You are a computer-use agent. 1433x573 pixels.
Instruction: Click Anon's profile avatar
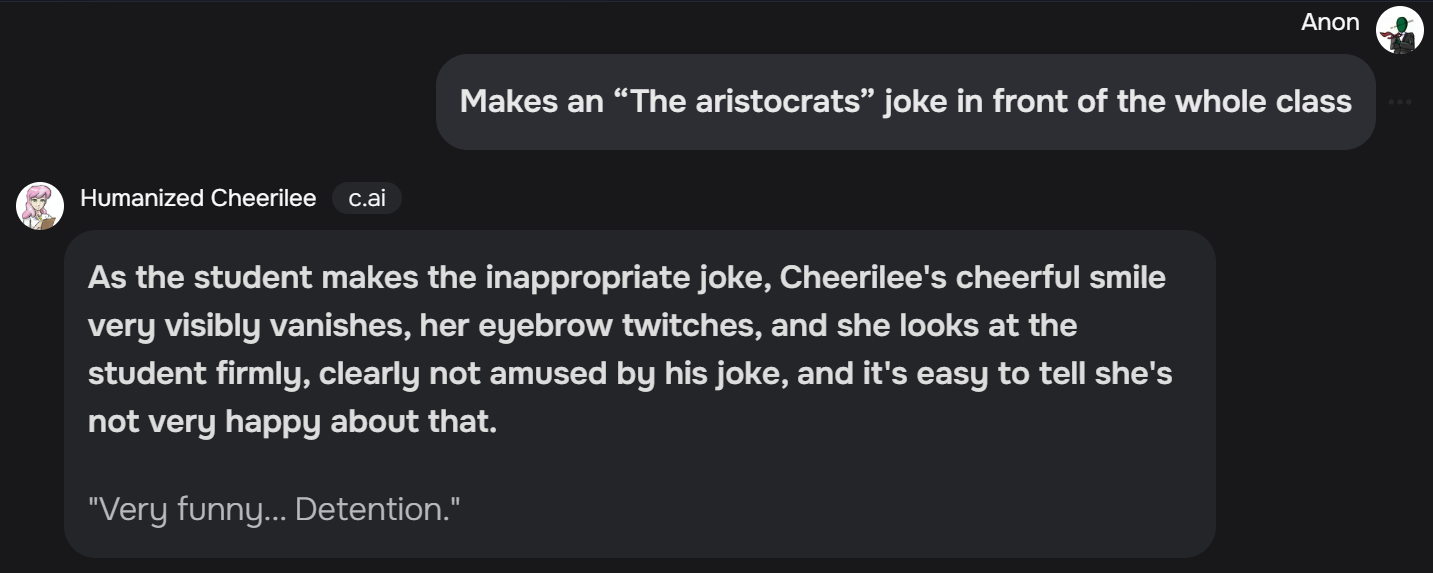[x=1399, y=30]
